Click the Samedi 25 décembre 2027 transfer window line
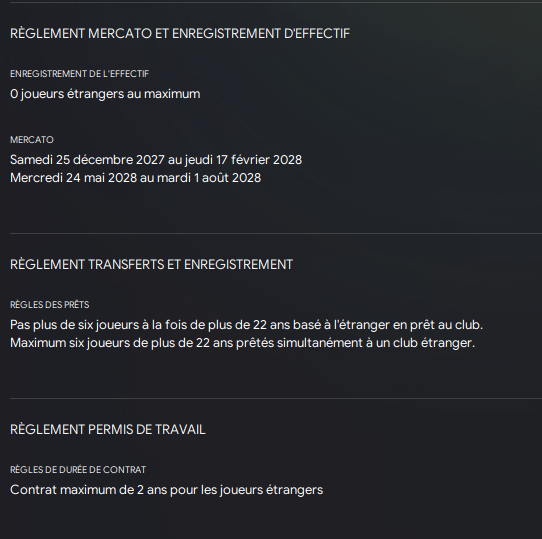This screenshot has width=542, height=539. [156, 160]
